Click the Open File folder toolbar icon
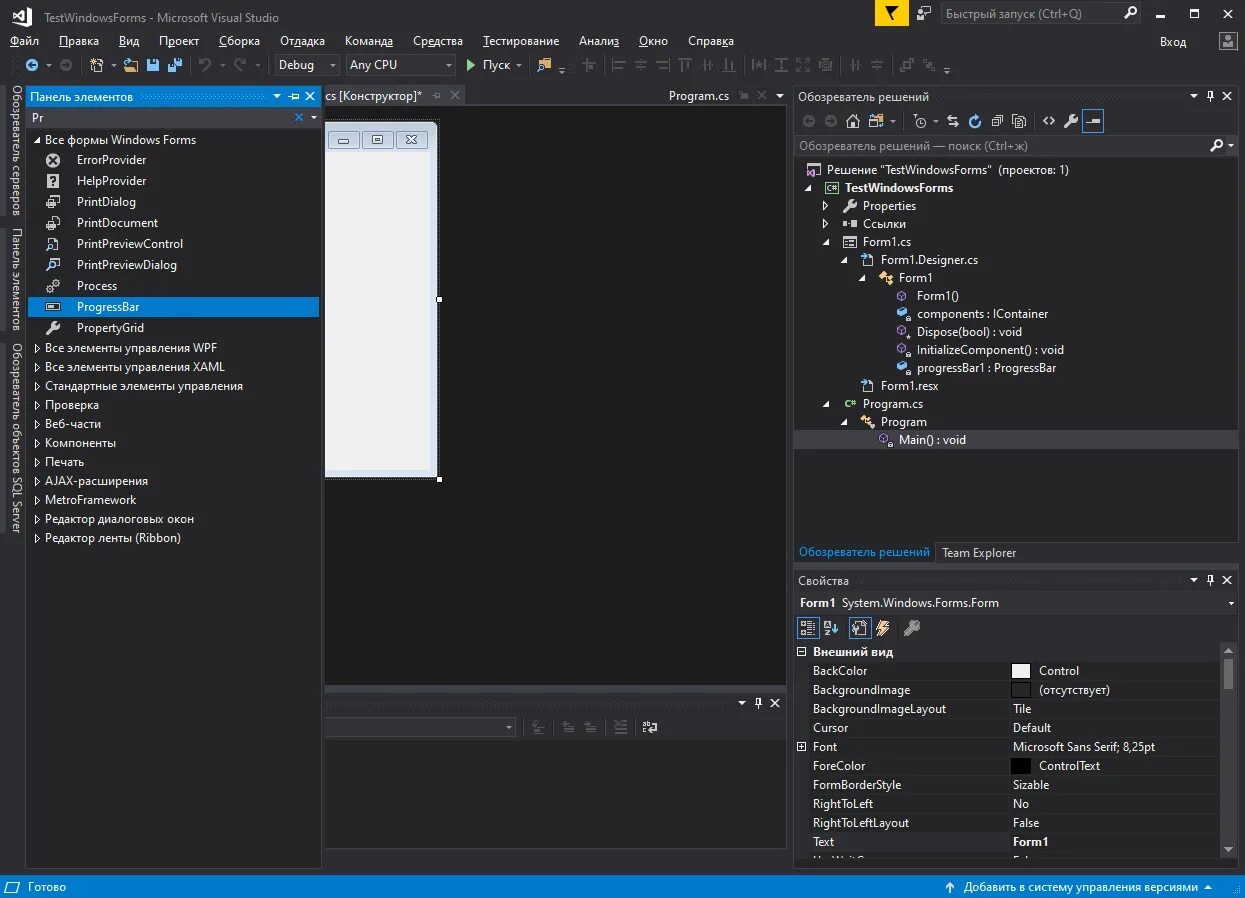Image resolution: width=1245 pixels, height=898 pixels. tap(130, 65)
